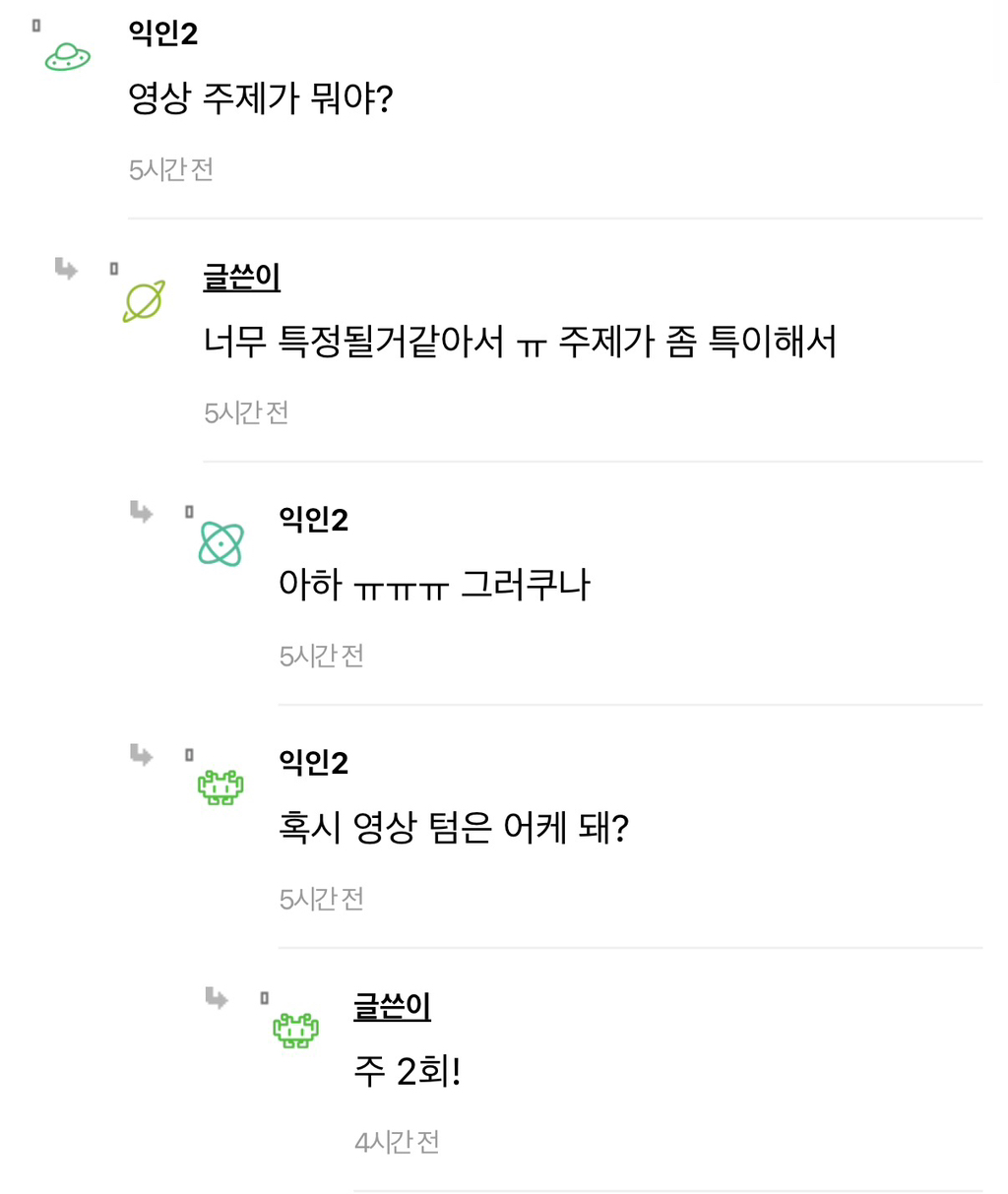Click the 글쓴이 link on the 주 2회 comment
The height and width of the screenshot is (1194, 1008).
(x=394, y=1007)
